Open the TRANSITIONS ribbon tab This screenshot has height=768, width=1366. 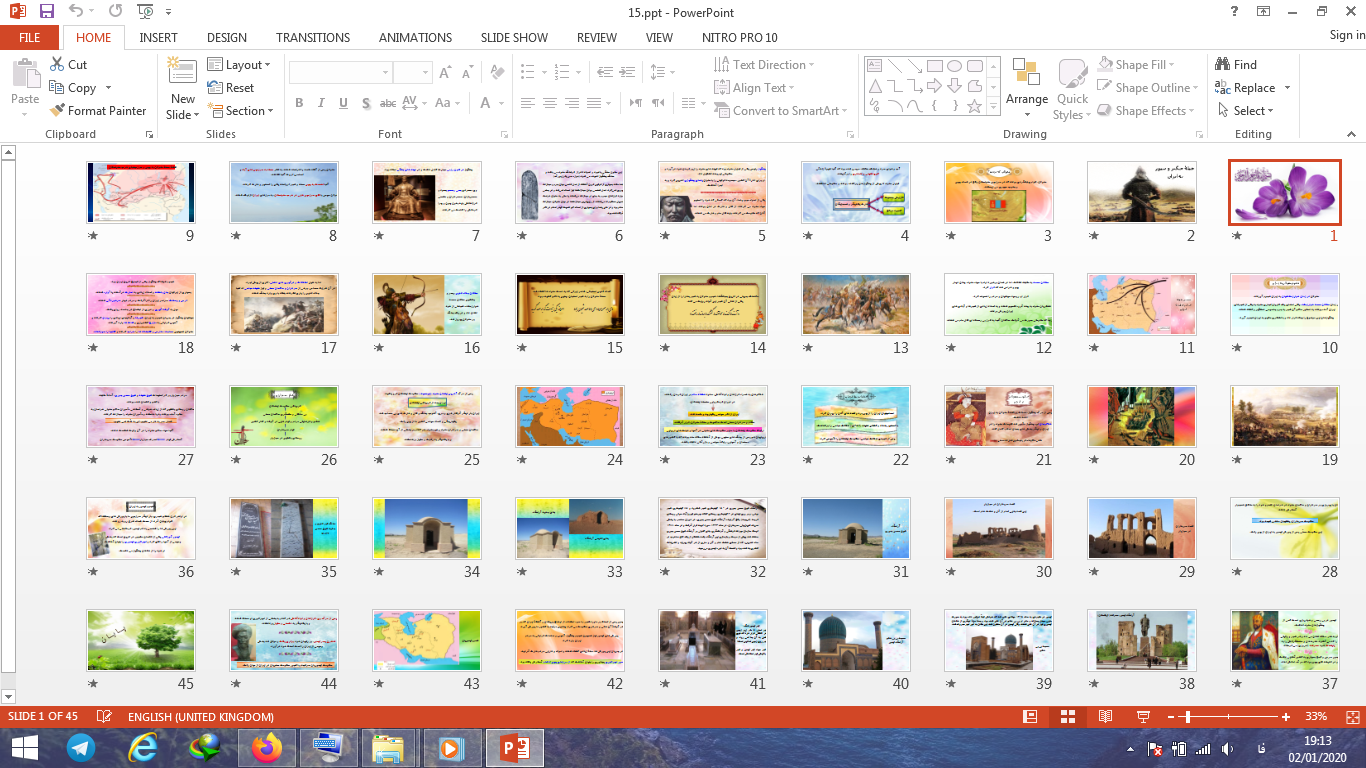click(x=313, y=37)
